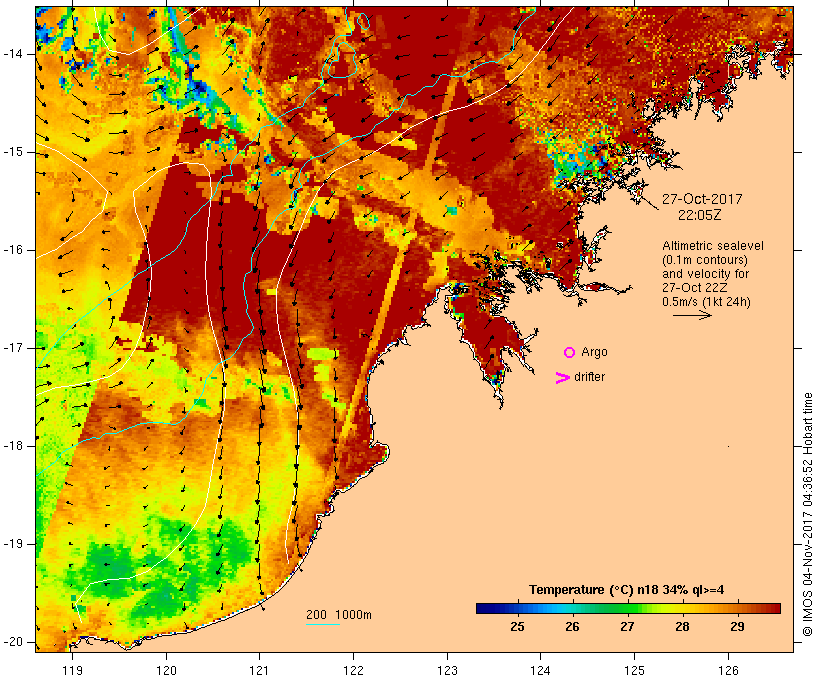The image size is (820, 680).
Task: Click the '22:05Z' time text
Action: [x=699, y=215]
